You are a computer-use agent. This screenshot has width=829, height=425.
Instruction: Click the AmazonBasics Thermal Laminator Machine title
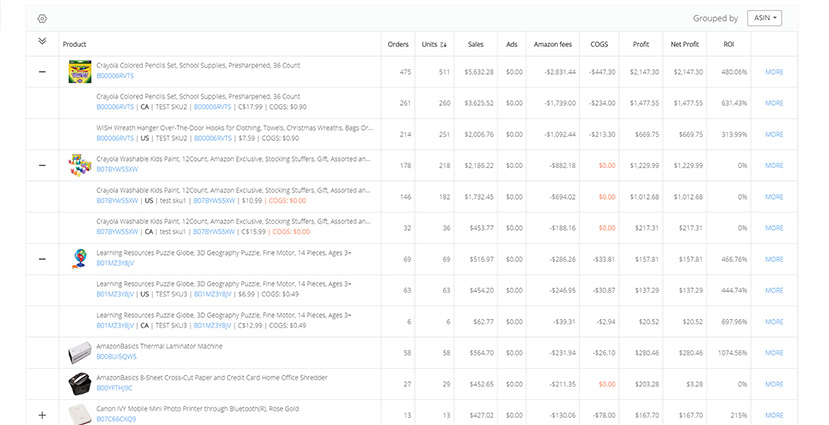tap(159, 346)
